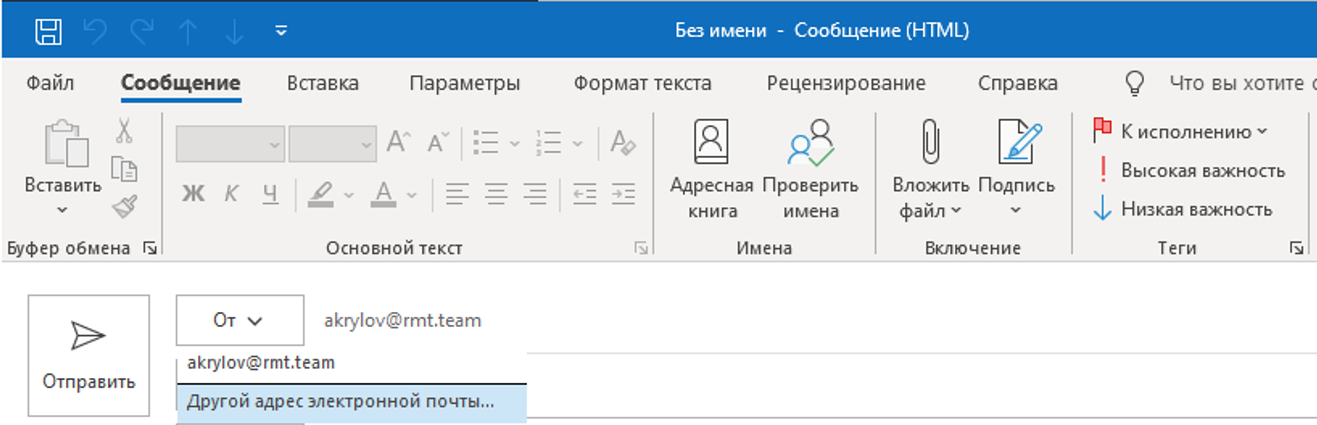Click the Save icon in title bar
Image resolution: width=1317 pixels, height=425 pixels.
coord(48,30)
